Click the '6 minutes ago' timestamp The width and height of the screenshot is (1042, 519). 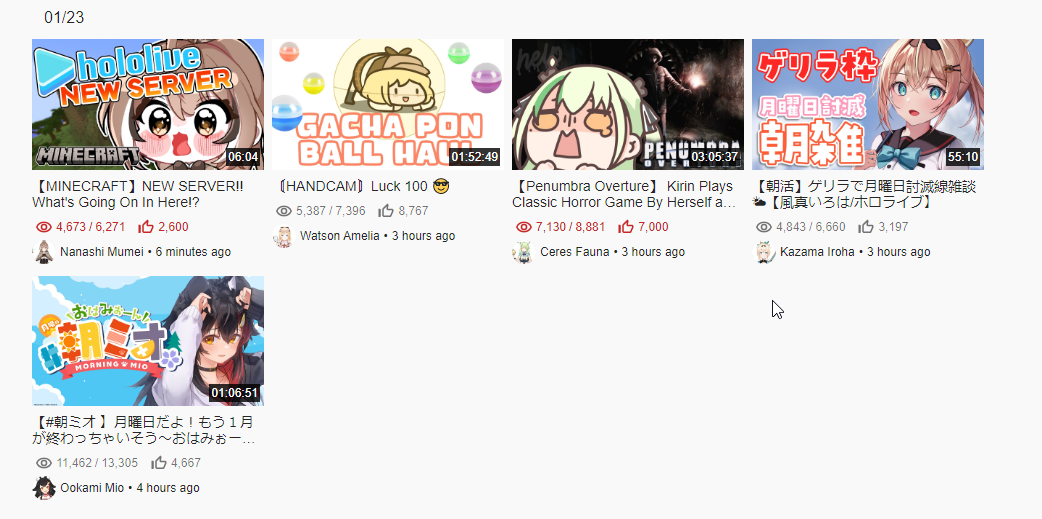(193, 252)
